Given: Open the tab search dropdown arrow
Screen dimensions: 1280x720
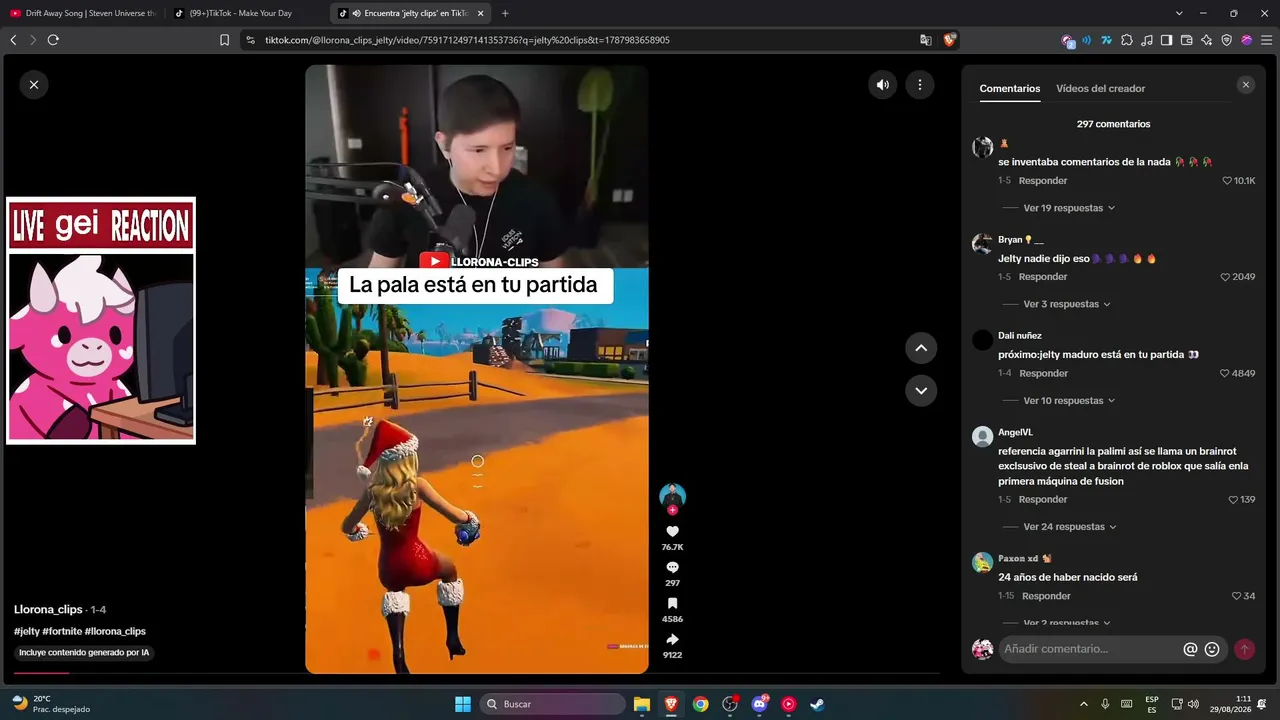Looking at the screenshot, I should pyautogui.click(x=1179, y=14).
